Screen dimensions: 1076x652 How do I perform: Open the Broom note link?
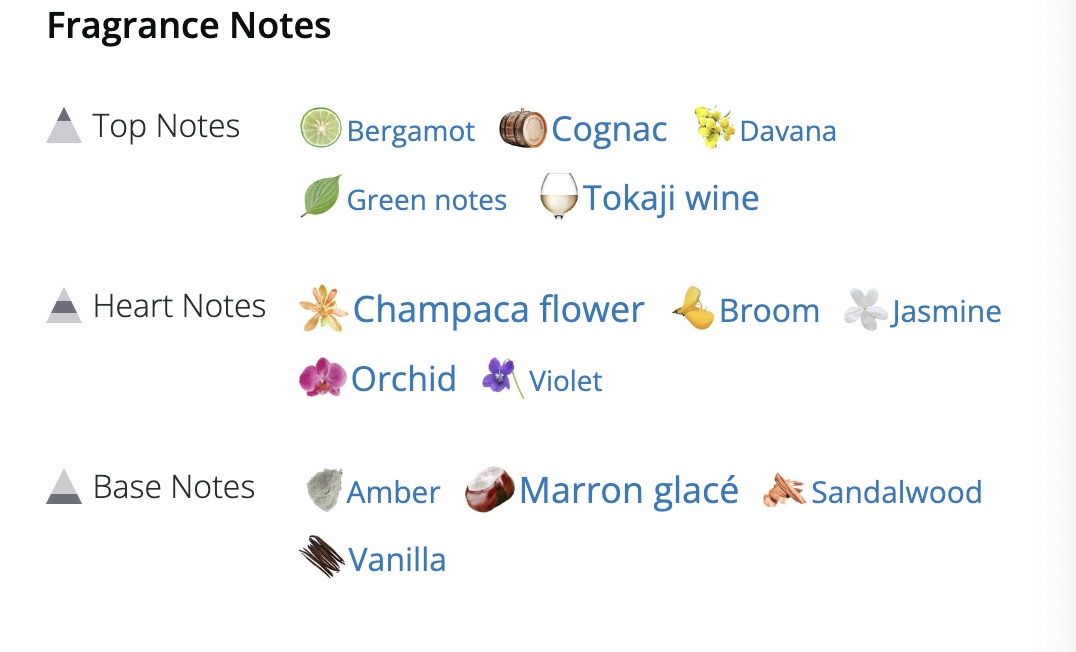coord(769,311)
